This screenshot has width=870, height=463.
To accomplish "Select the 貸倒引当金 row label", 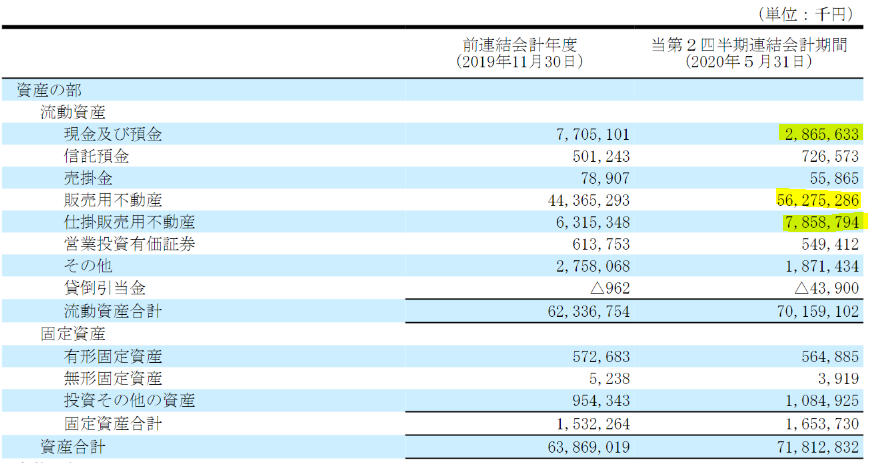I will [x=105, y=288].
